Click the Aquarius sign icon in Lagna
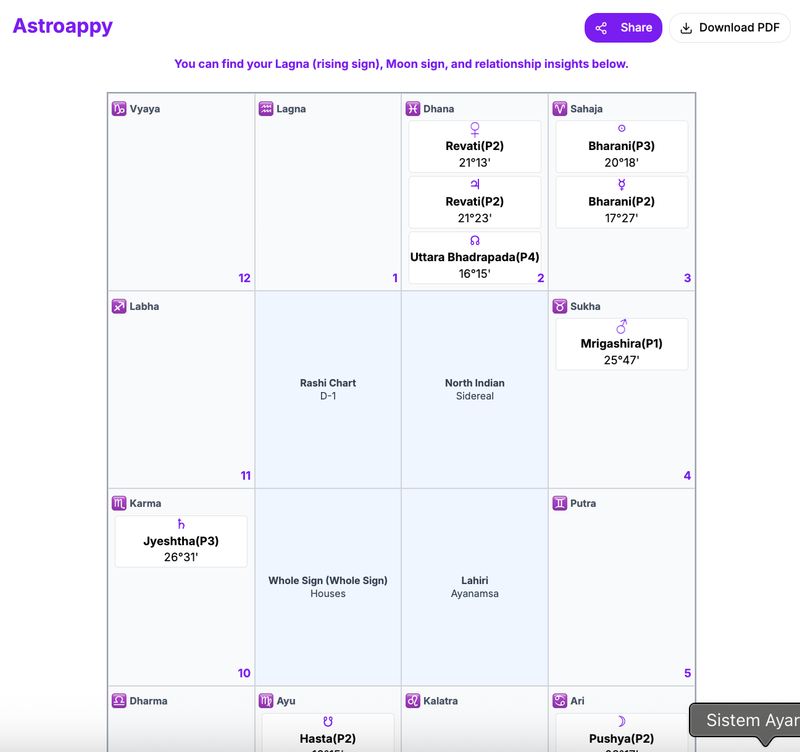The height and width of the screenshot is (752, 800). point(266,109)
